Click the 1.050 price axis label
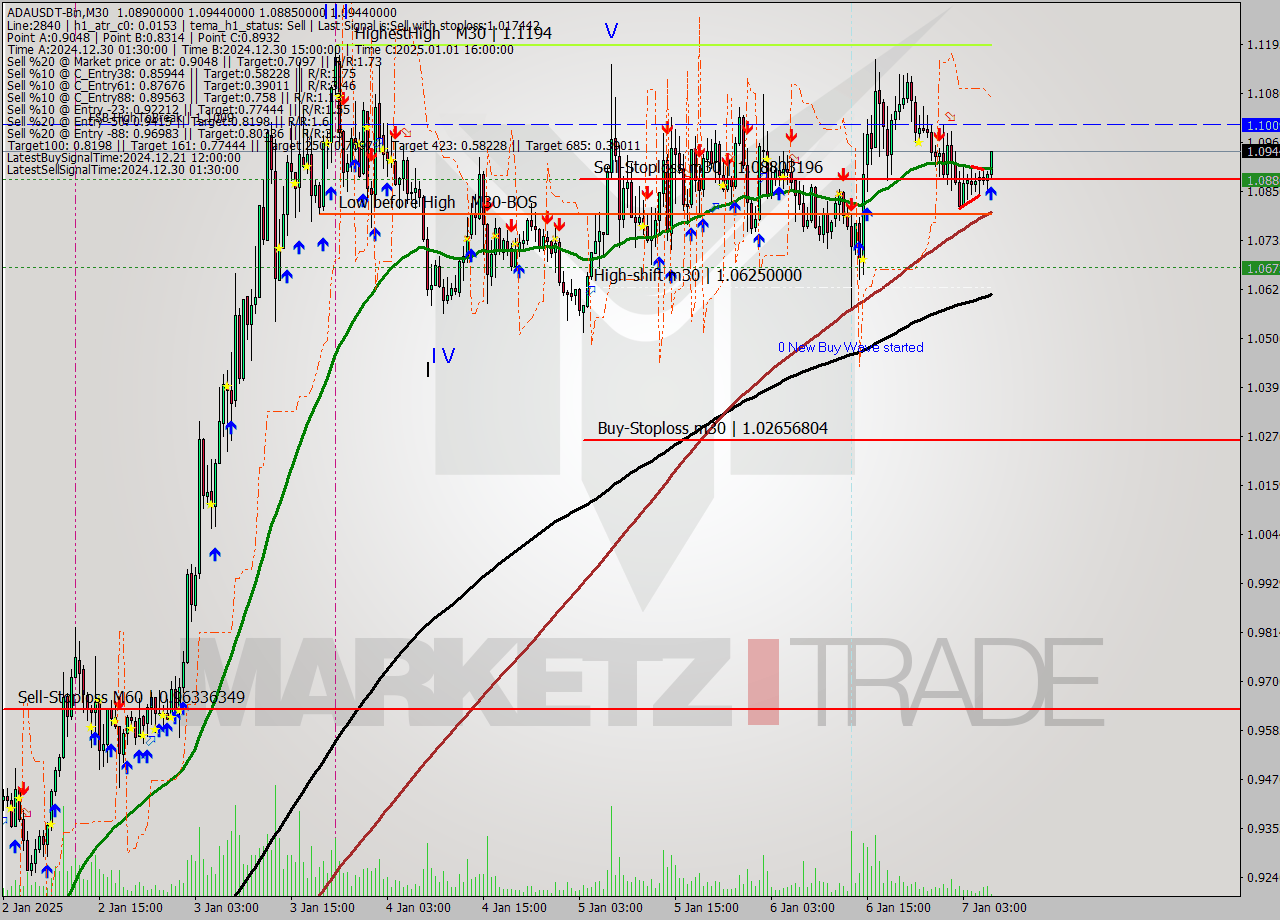Image resolution: width=1280 pixels, height=920 pixels. click(1262, 339)
